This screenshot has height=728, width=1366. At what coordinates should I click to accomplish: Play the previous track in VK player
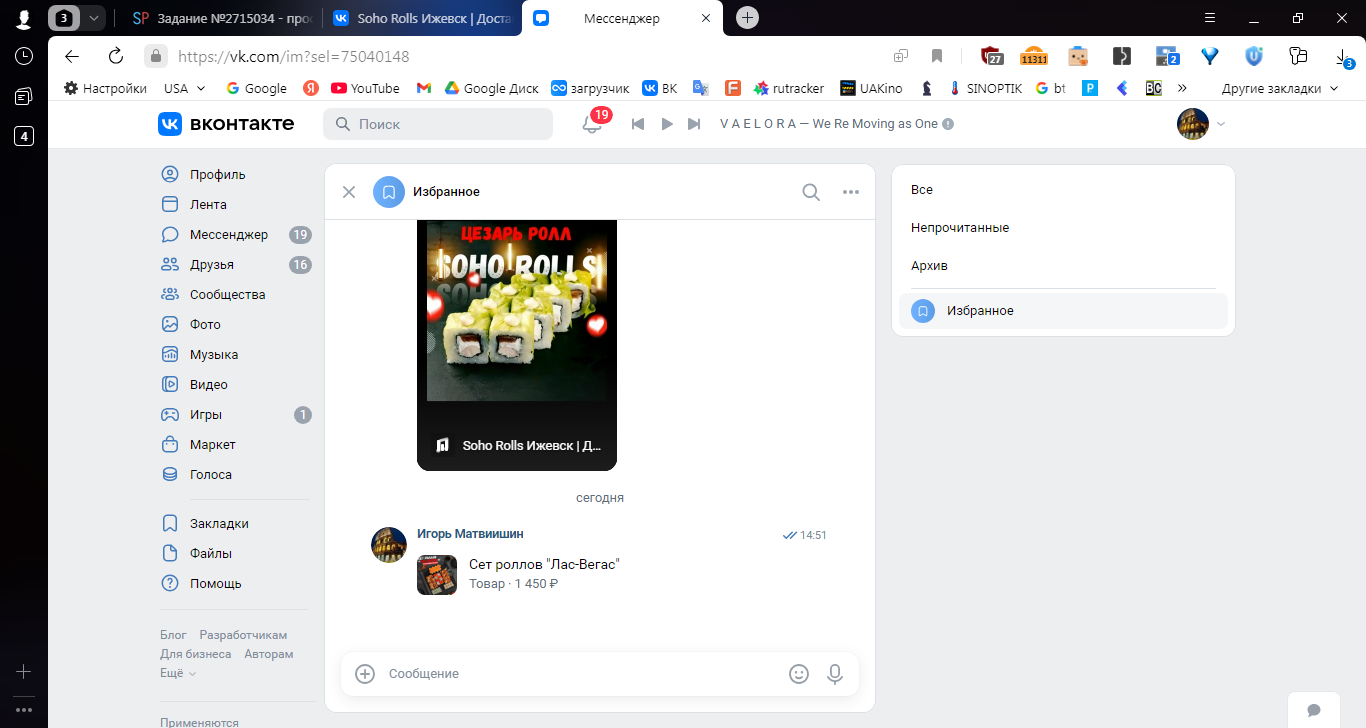click(638, 124)
